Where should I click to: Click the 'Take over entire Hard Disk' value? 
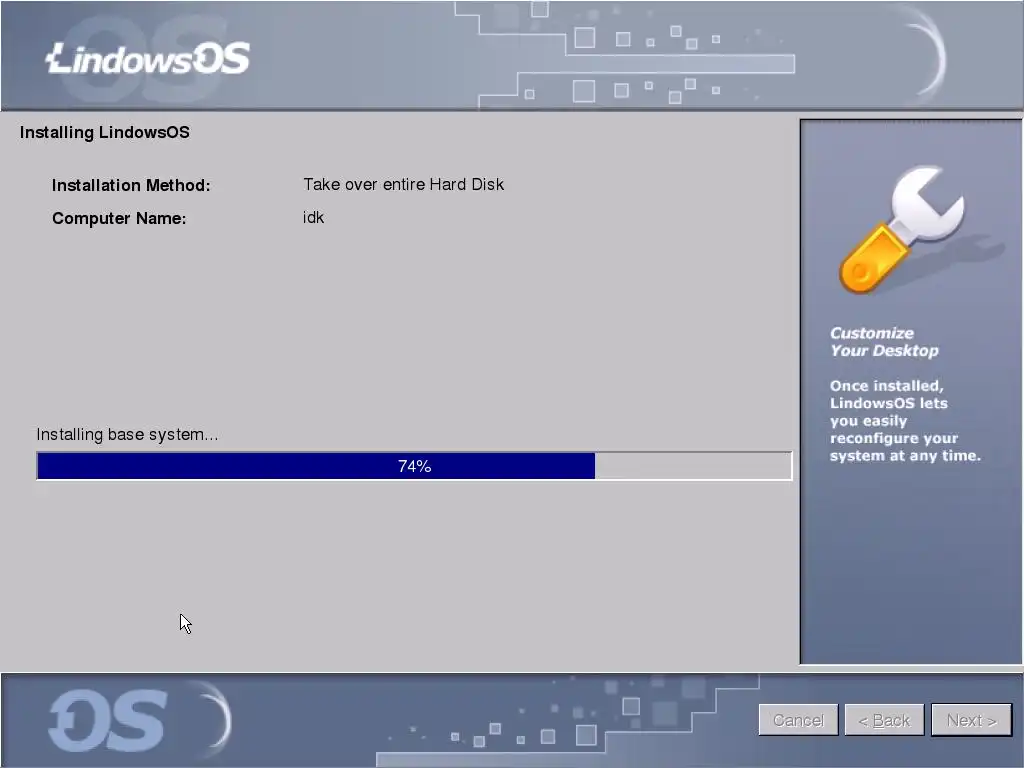(x=404, y=184)
